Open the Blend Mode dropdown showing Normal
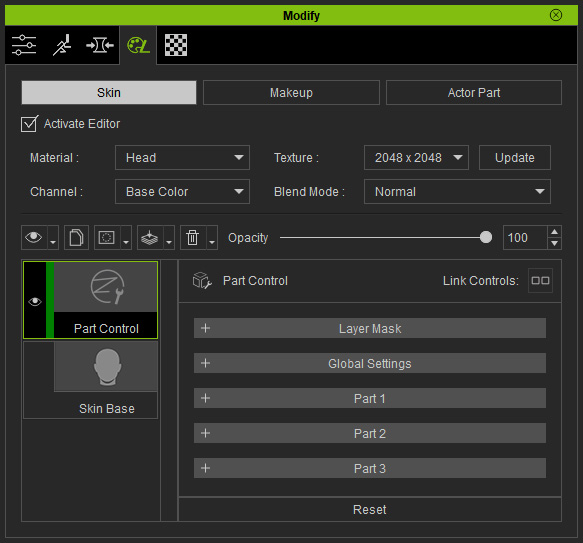The height and width of the screenshot is (543, 583). point(457,192)
